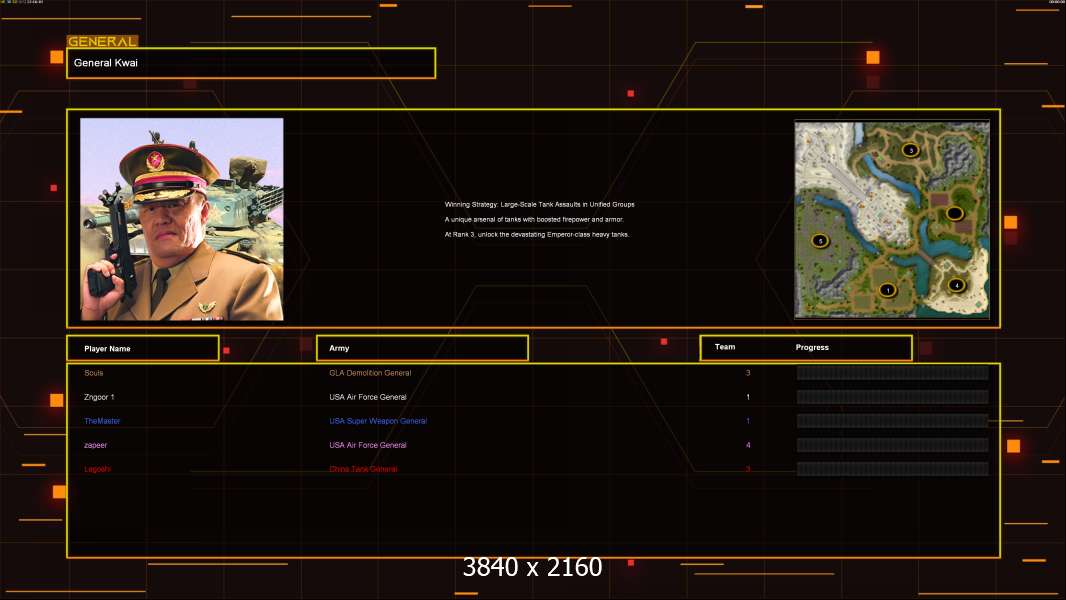Viewport: 1066px width, 600px height.
Task: Select player name TheMaster
Action: click(102, 421)
